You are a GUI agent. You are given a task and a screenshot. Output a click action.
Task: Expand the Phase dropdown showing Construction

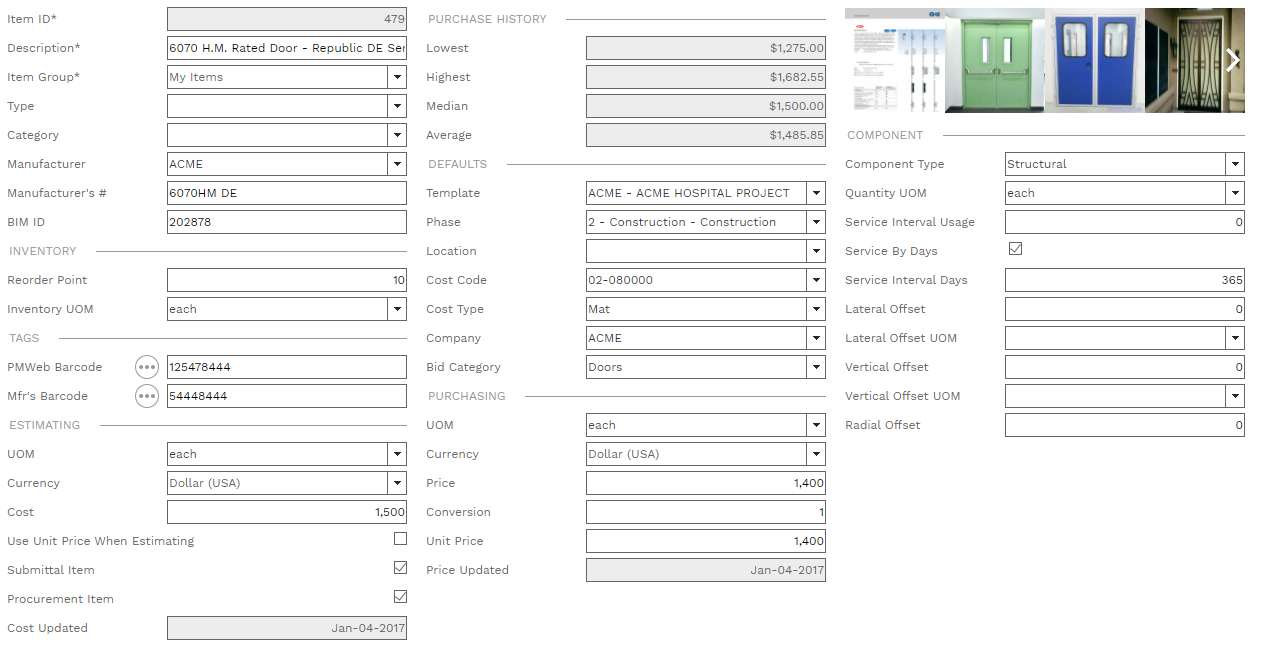tap(816, 221)
